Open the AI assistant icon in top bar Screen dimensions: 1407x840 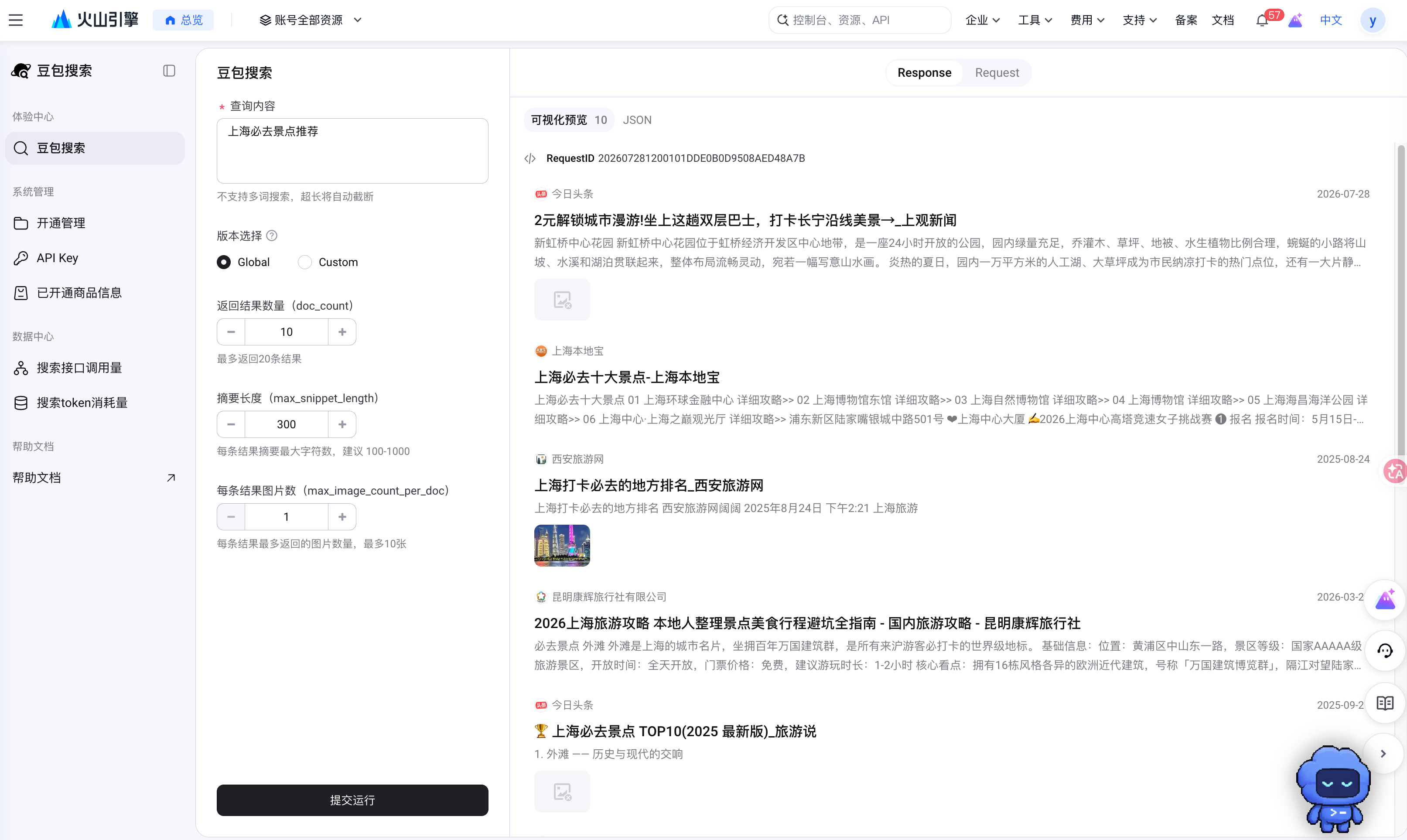[1295, 20]
